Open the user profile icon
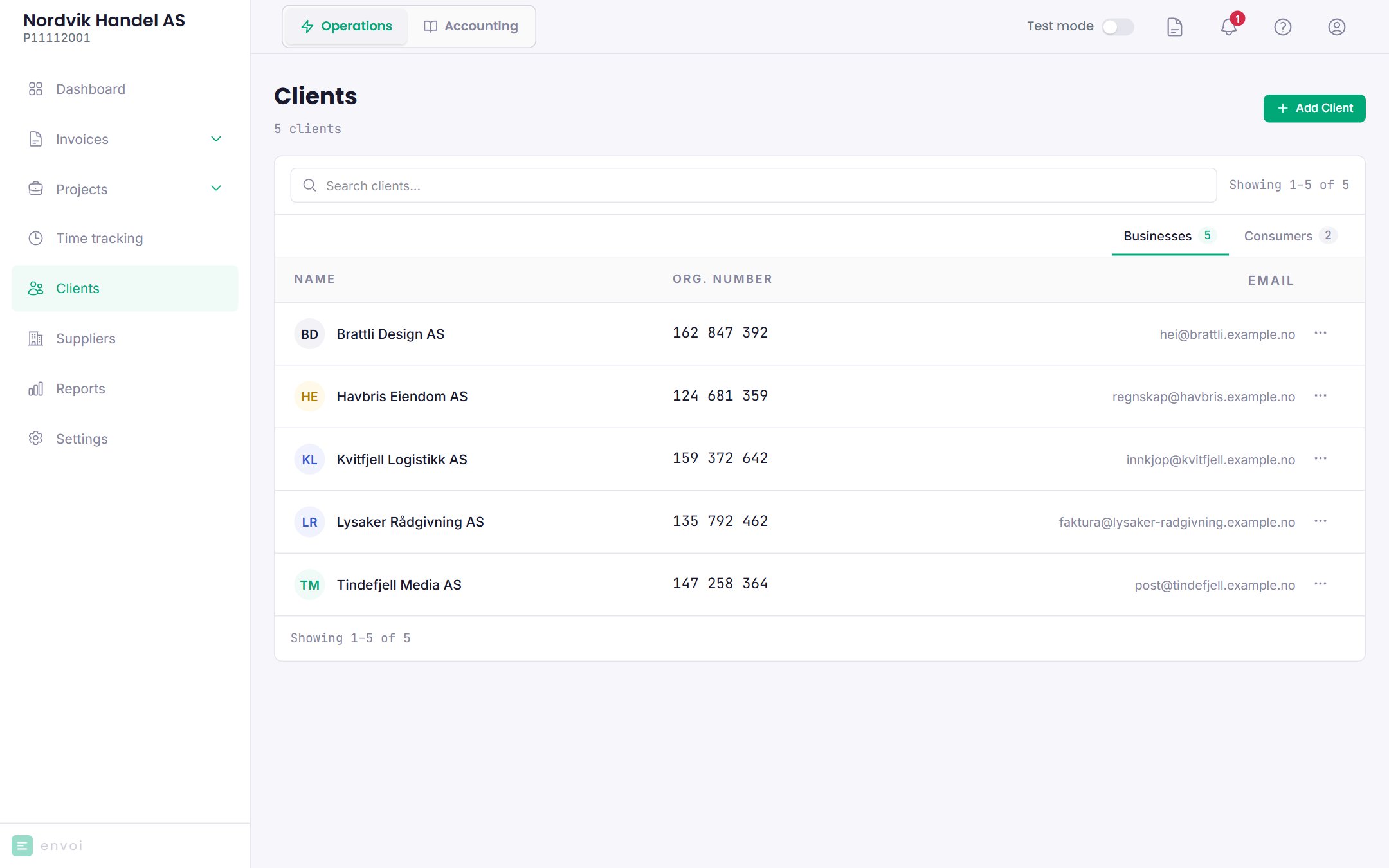Screen dimensions: 1389x868 [1336, 27]
